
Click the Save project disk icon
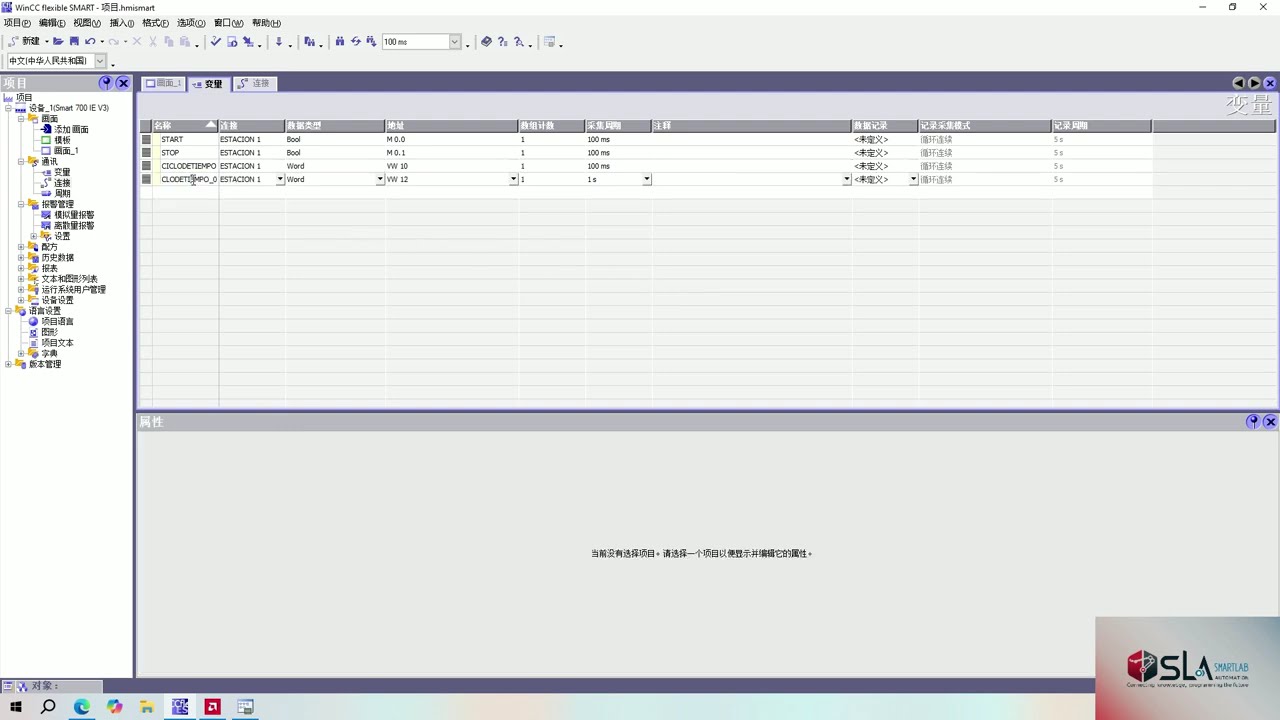click(73, 42)
